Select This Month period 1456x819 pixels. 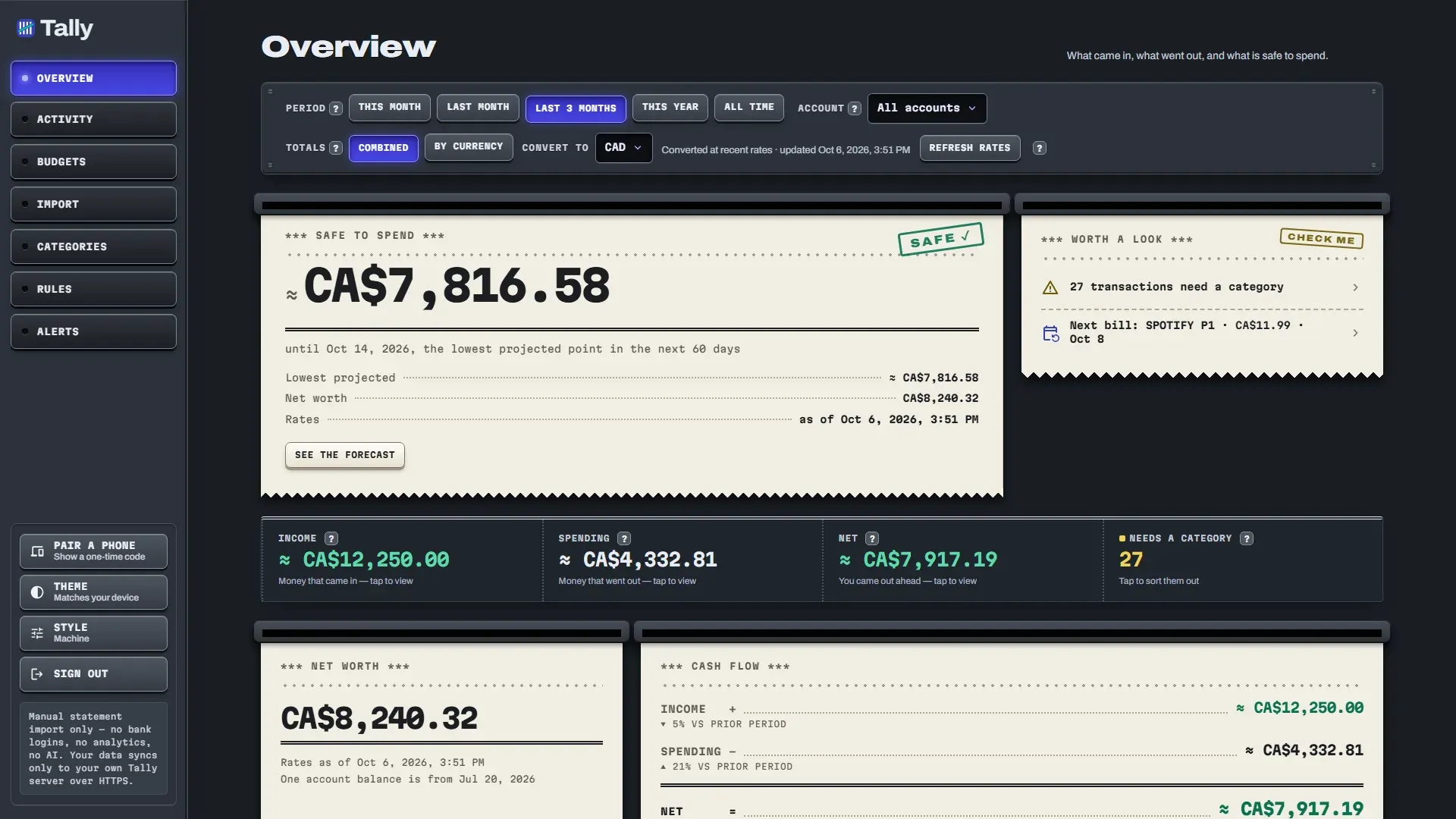click(390, 108)
